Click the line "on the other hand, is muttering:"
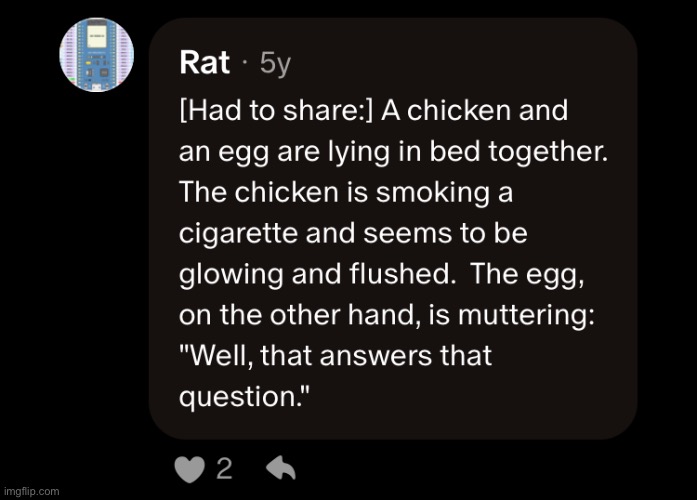 pyautogui.click(x=387, y=315)
